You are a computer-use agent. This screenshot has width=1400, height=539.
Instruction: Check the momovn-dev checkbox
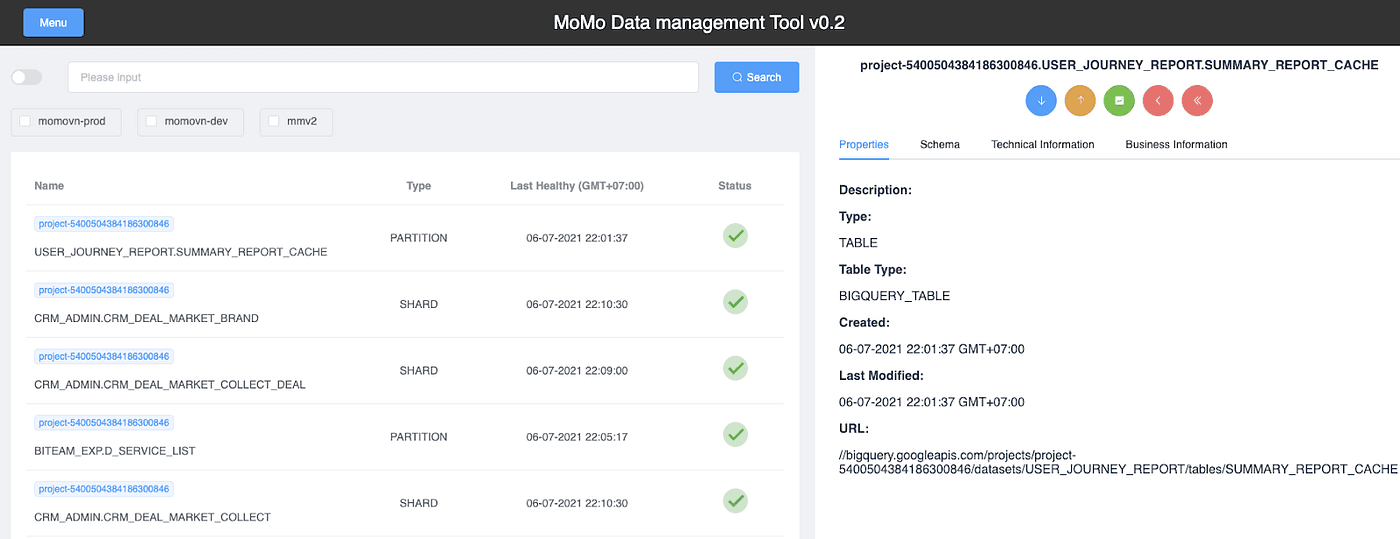tap(152, 121)
